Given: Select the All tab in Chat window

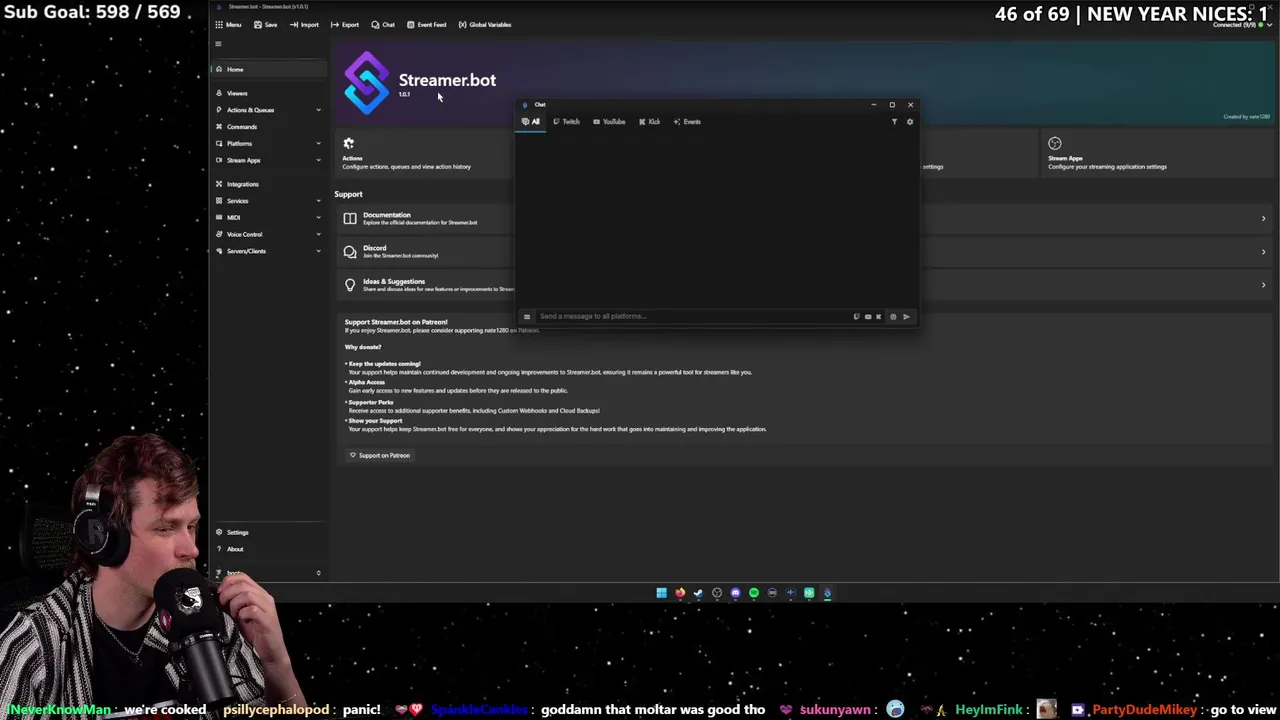Looking at the screenshot, I should (x=530, y=122).
